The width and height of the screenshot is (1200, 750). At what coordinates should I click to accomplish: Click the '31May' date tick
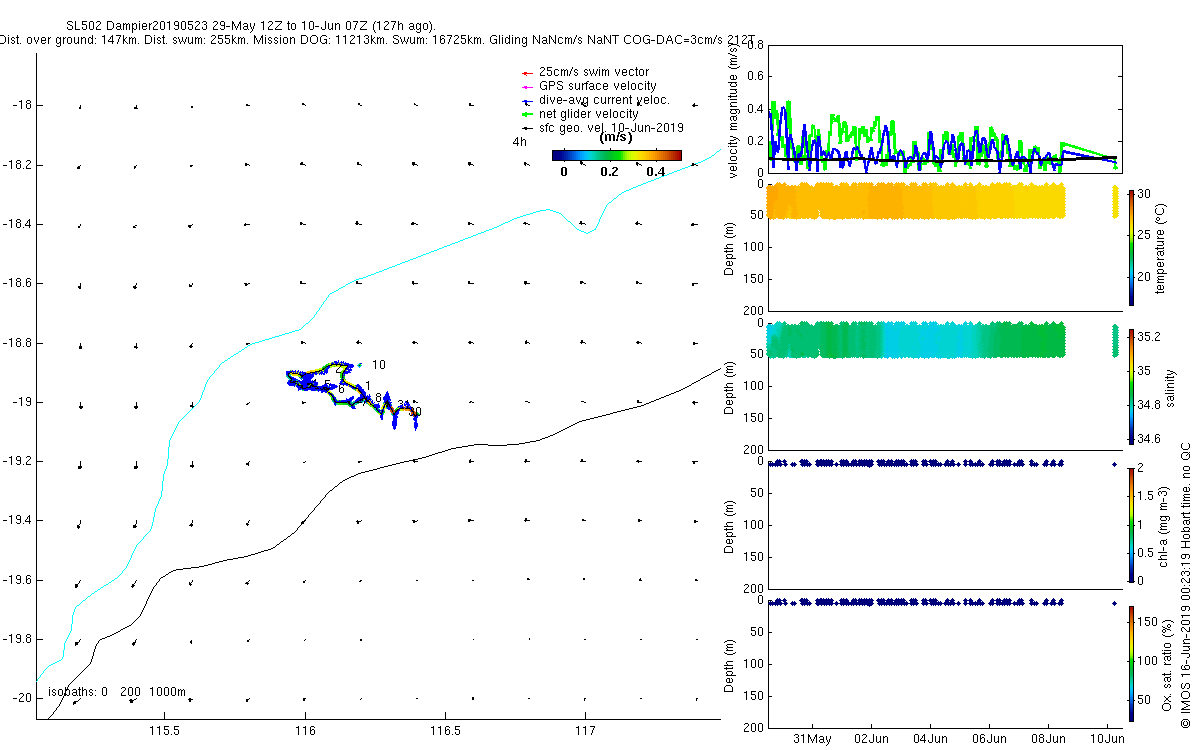pos(812,739)
